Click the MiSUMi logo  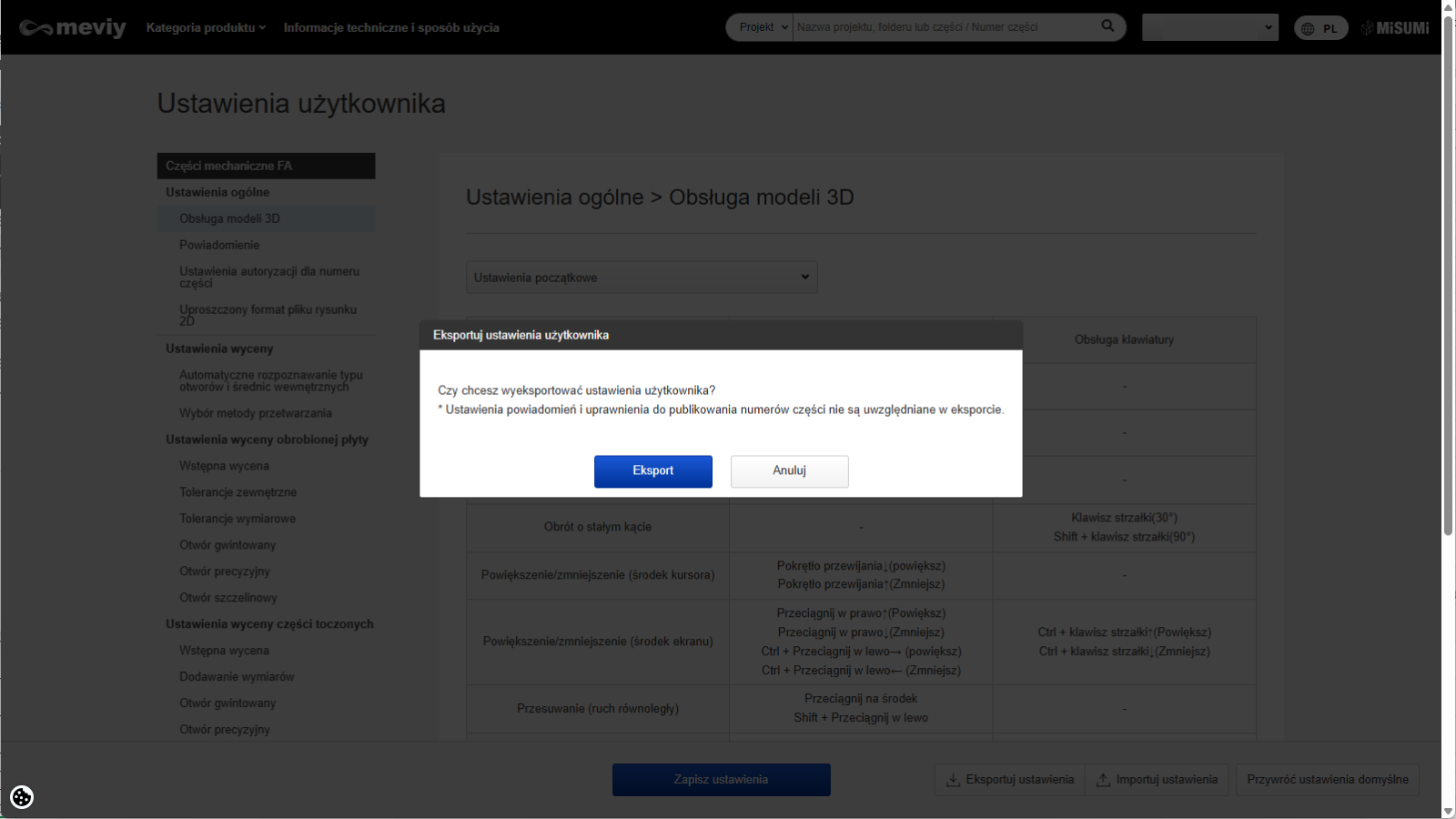[x=1395, y=28]
